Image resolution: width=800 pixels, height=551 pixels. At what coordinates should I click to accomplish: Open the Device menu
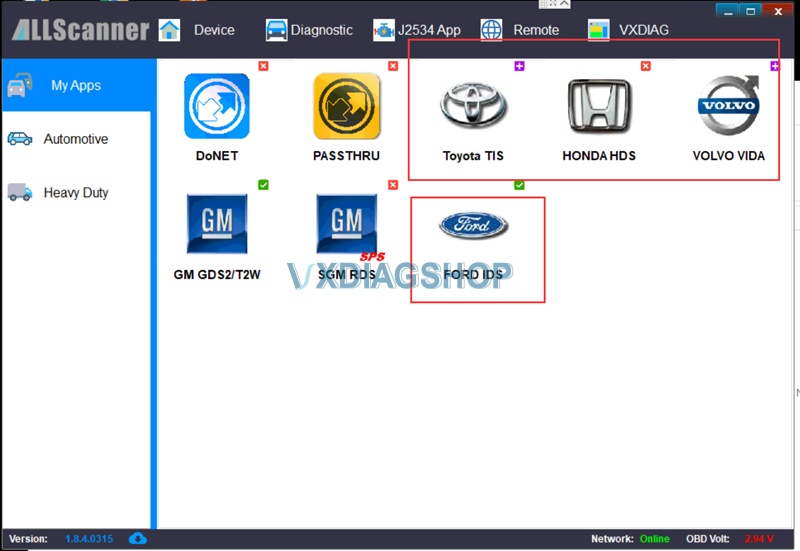coord(214,30)
